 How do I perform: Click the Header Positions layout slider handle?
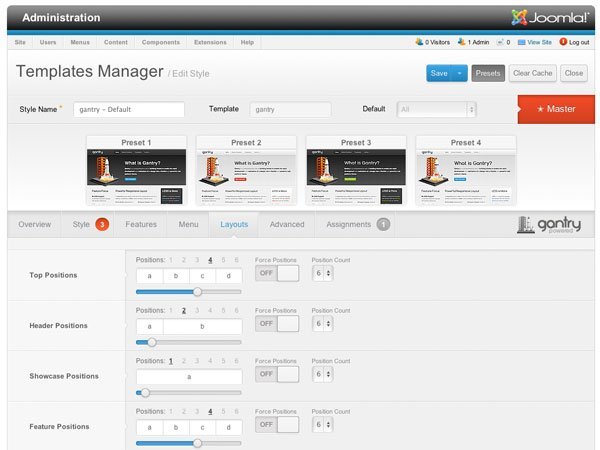click(152, 342)
